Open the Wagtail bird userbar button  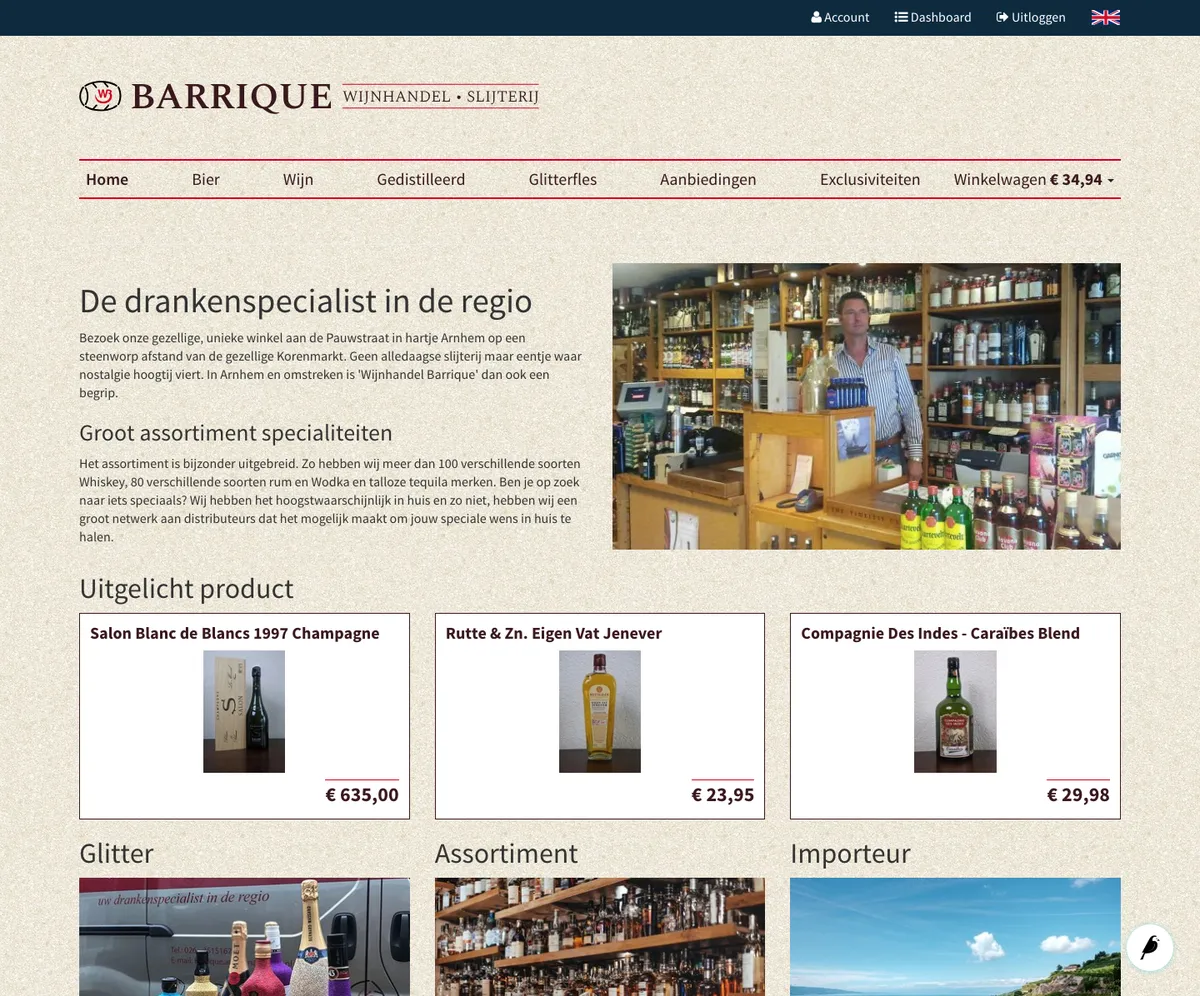1150,947
